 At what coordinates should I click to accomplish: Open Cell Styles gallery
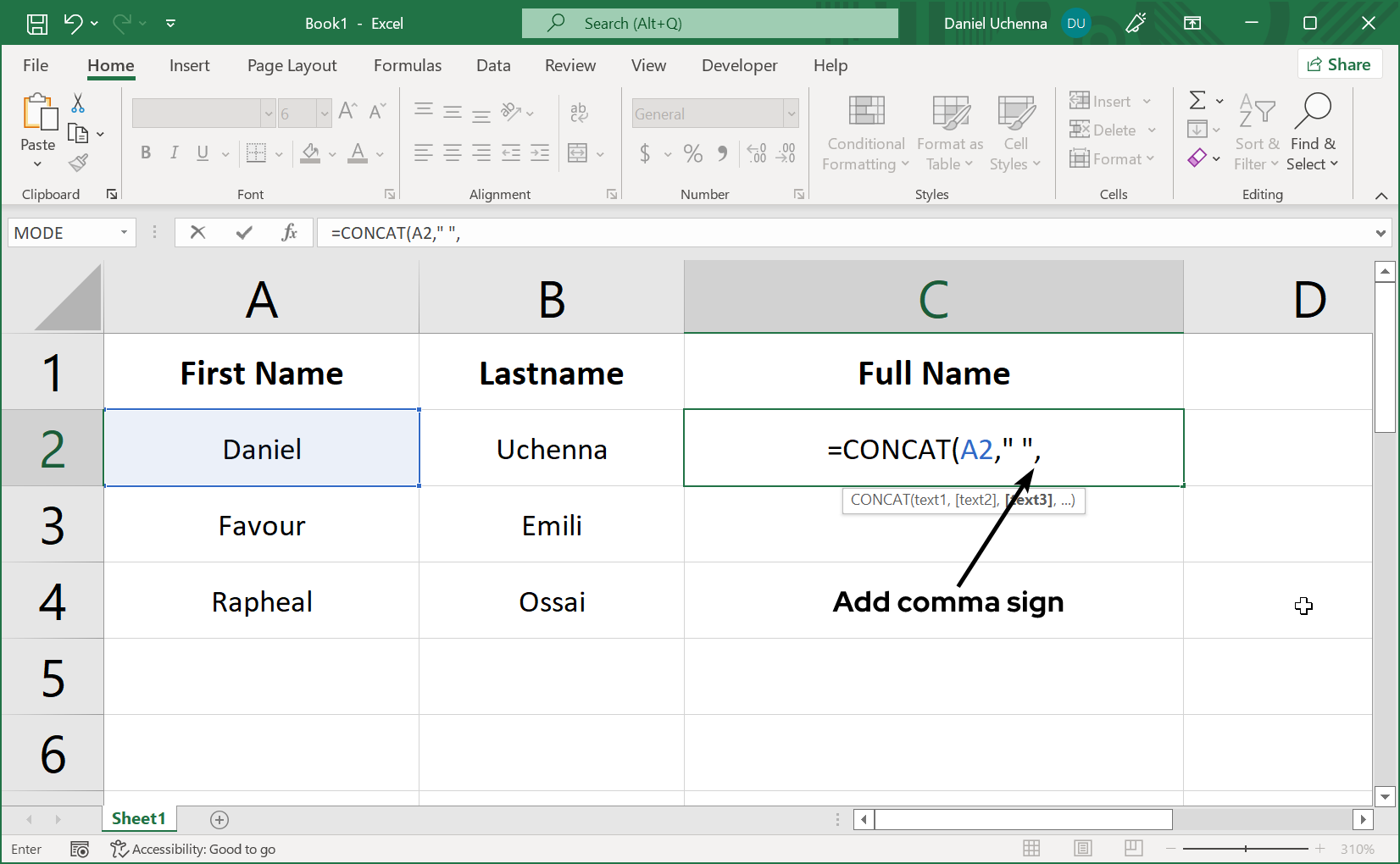pos(1014,133)
